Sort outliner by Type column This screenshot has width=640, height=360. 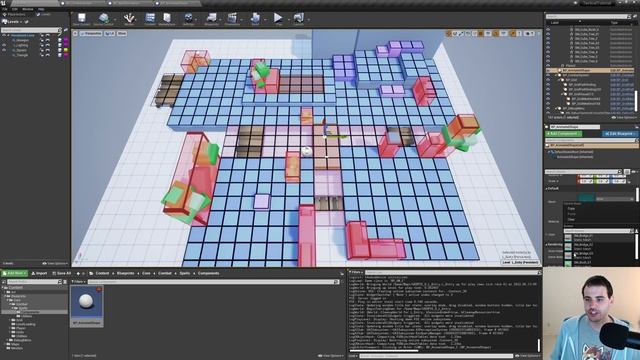(x=614, y=22)
